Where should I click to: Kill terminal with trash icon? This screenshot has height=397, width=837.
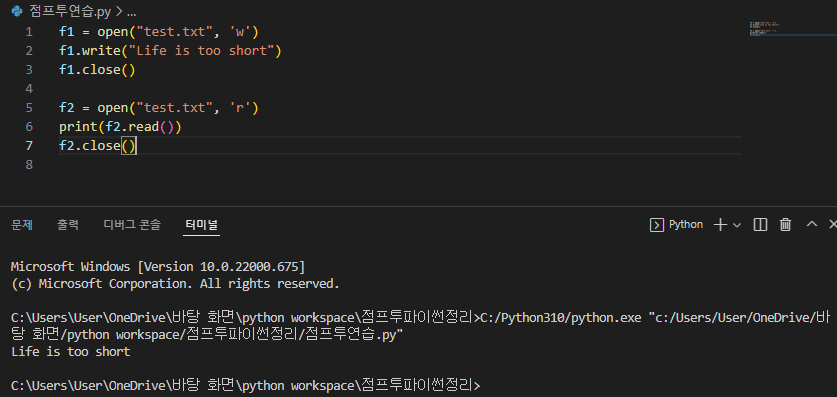coord(785,225)
